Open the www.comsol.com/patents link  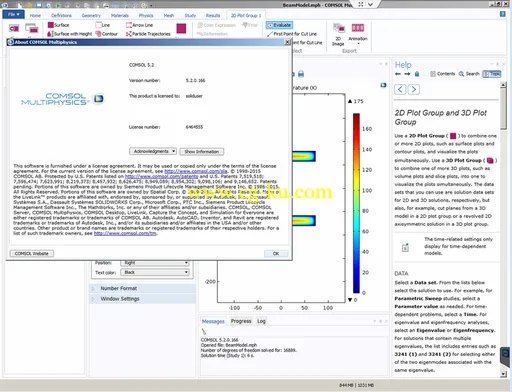[x=161, y=176]
